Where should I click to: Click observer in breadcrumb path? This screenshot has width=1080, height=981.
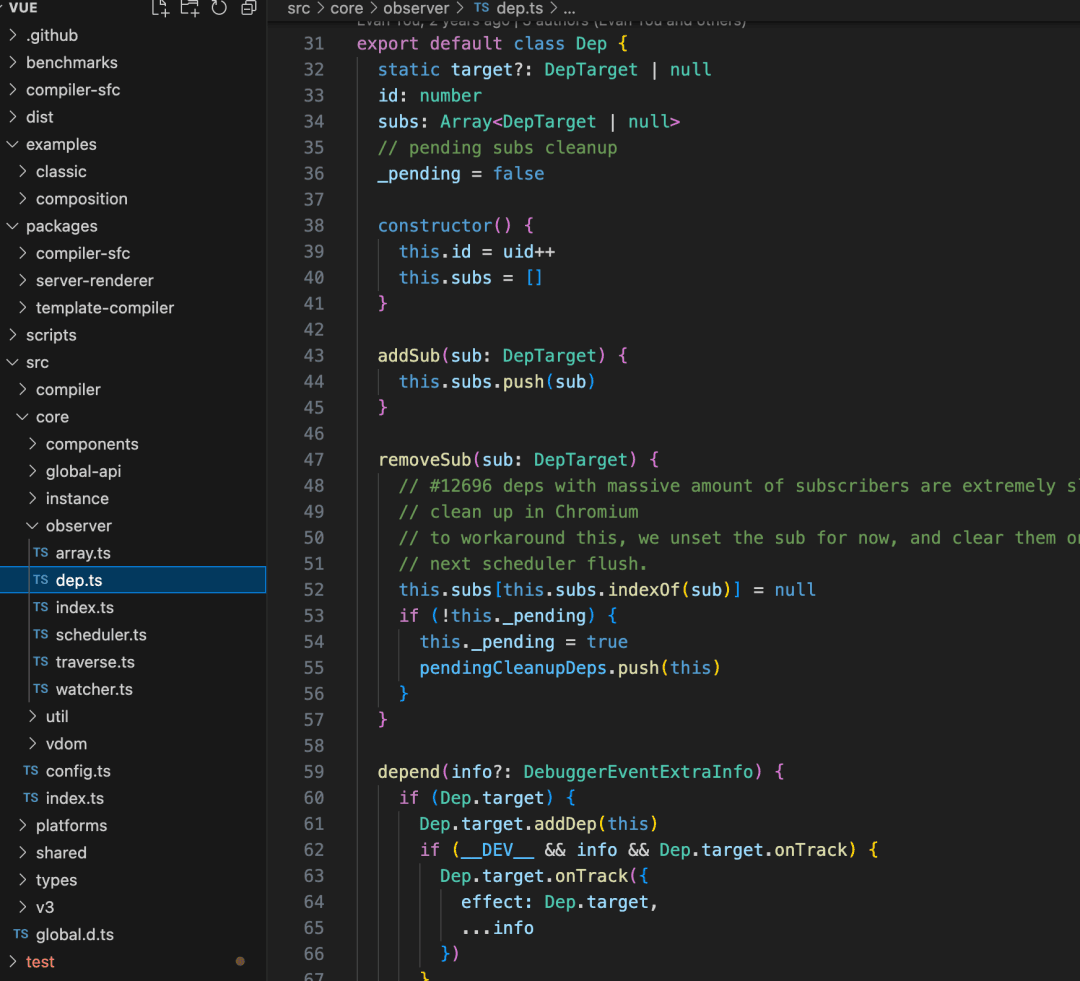coord(416,8)
